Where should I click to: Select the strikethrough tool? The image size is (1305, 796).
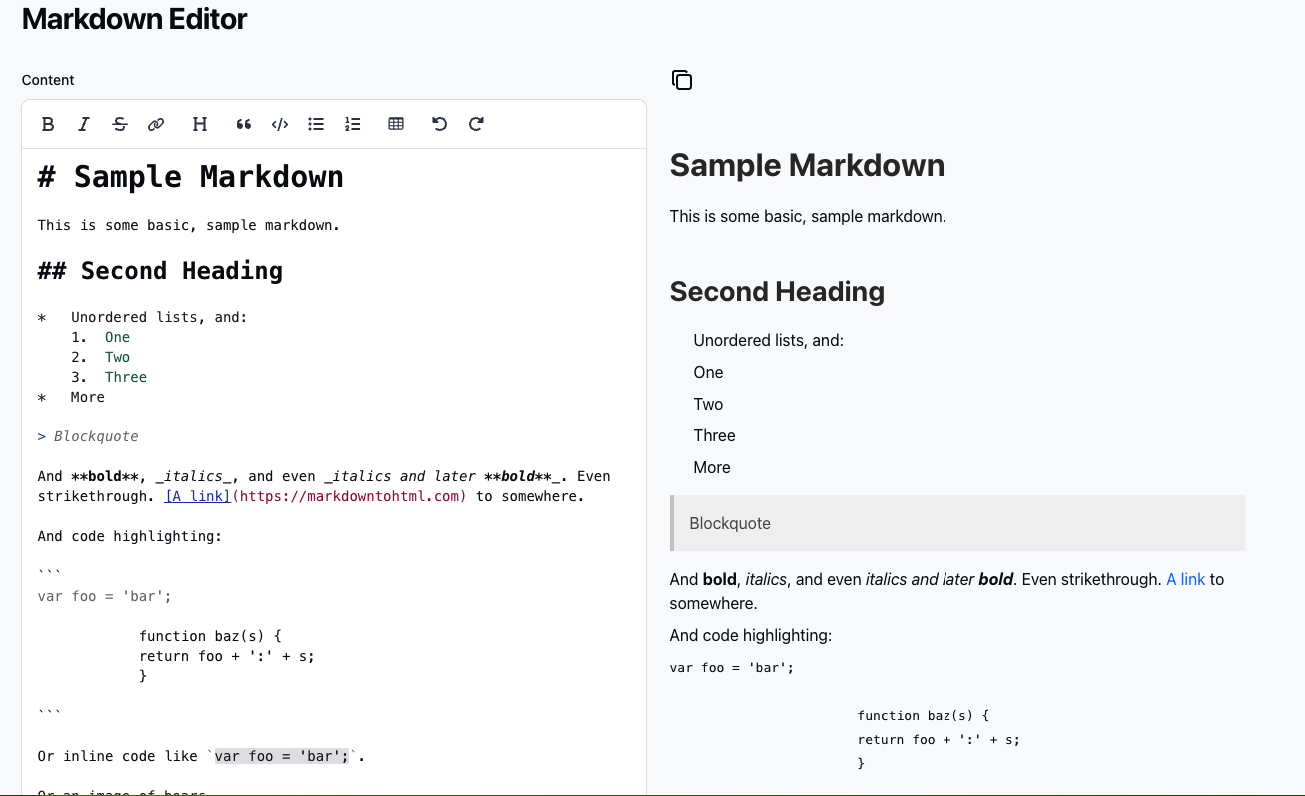[x=120, y=123]
